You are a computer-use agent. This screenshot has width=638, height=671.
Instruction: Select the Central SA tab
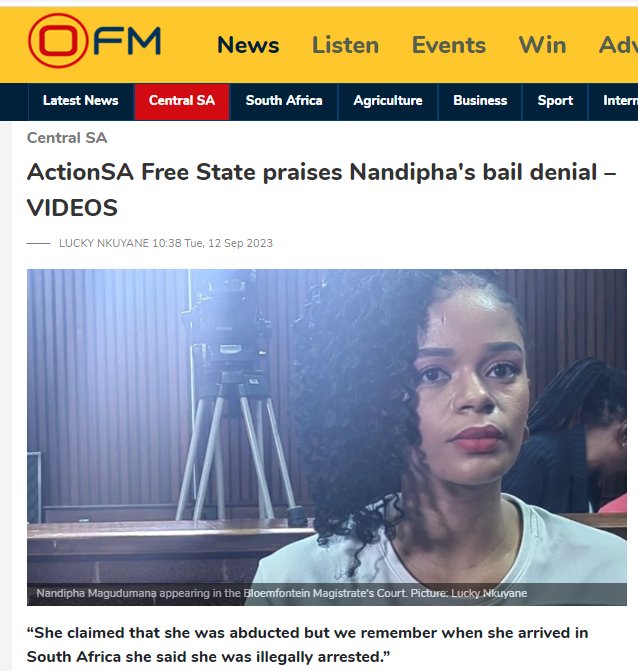(182, 101)
